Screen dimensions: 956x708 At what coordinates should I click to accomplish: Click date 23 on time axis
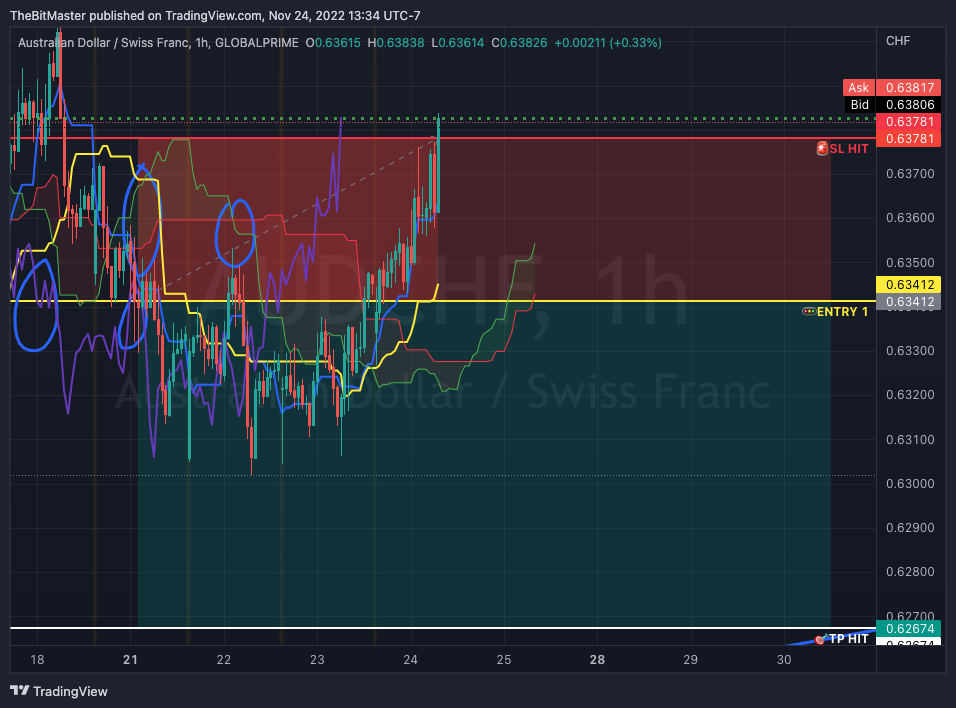point(317,660)
